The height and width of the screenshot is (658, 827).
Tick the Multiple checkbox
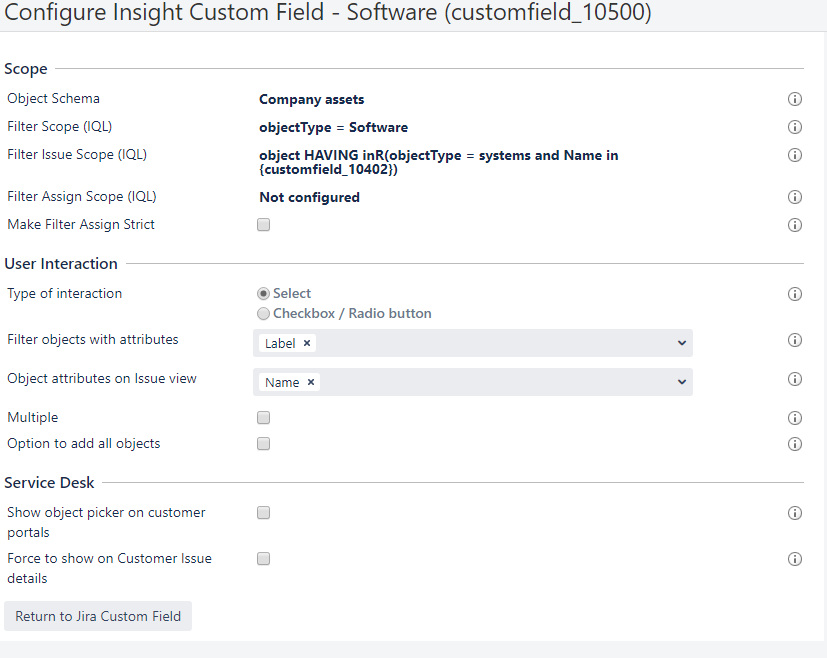263,418
